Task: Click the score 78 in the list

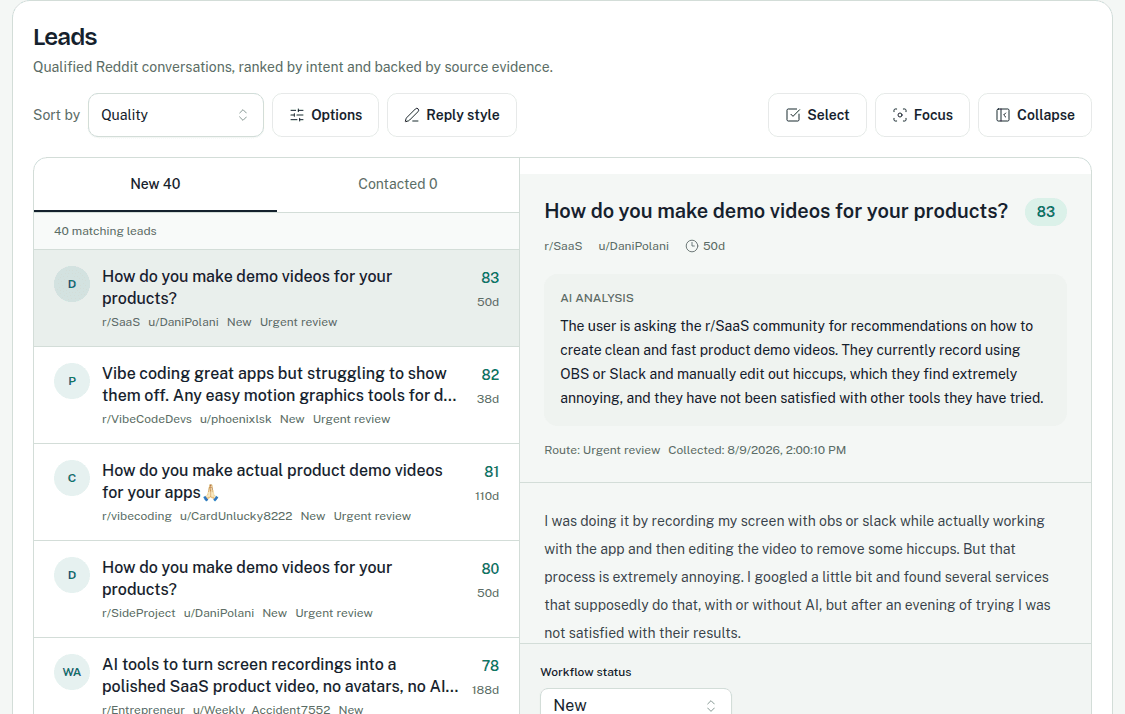Action: (x=490, y=665)
